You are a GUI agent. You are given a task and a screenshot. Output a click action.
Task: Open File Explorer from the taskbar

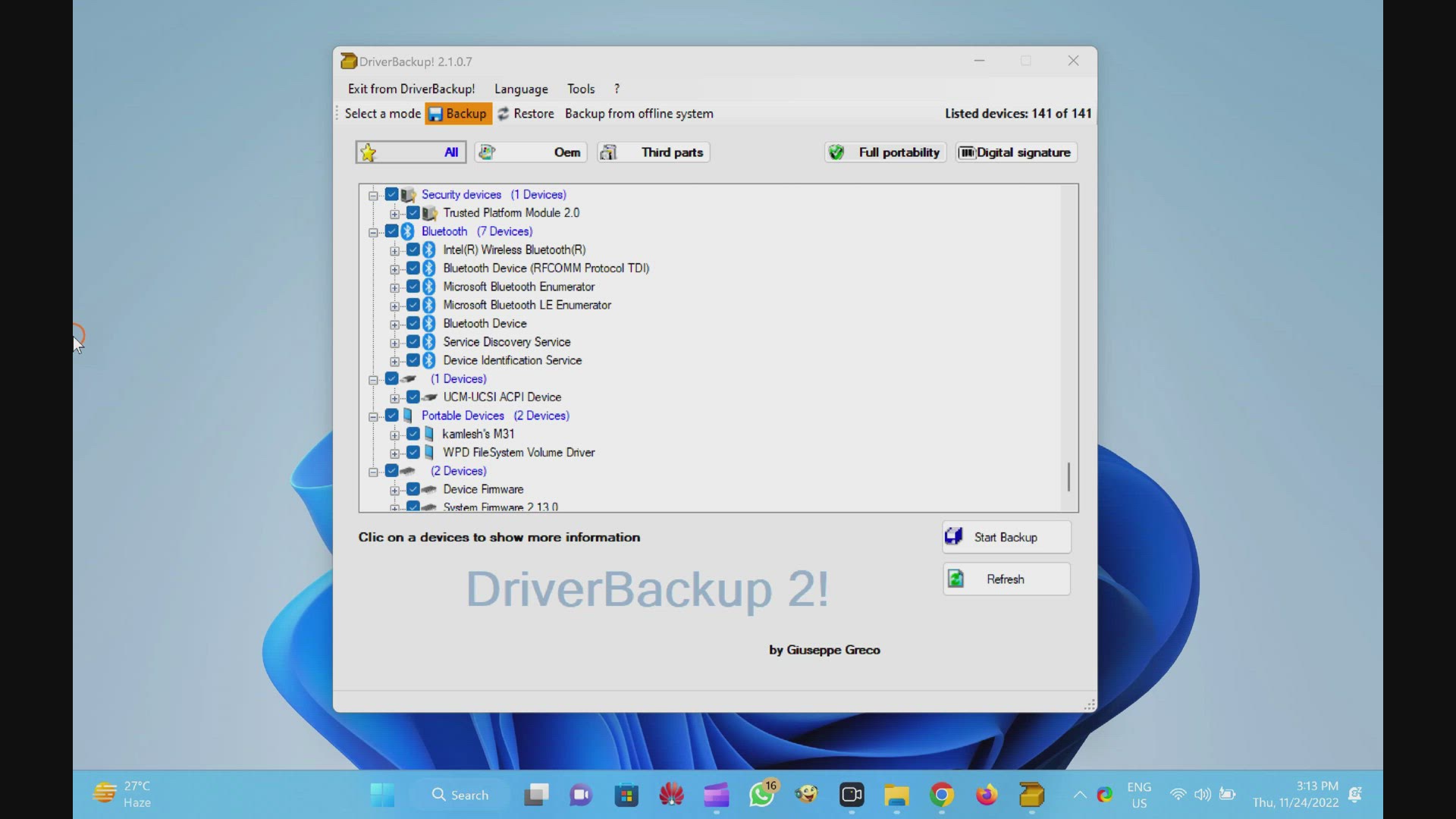(896, 795)
